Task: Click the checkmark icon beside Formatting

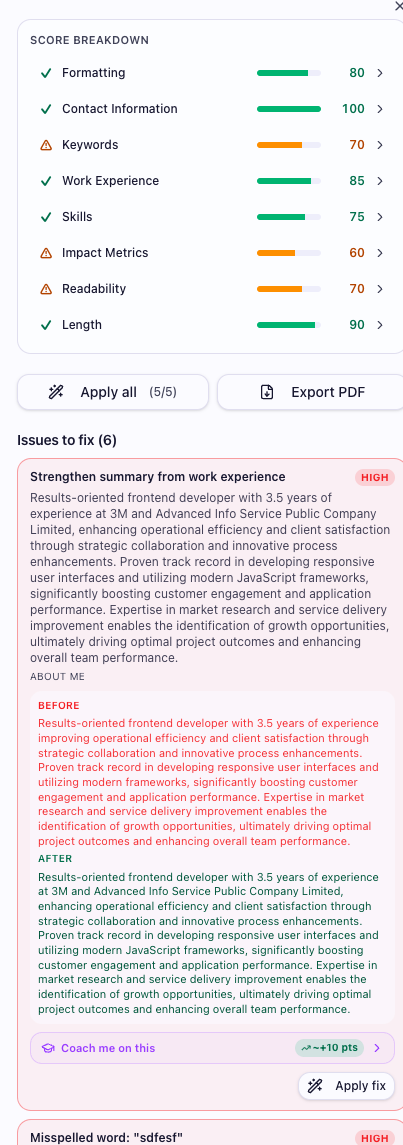Action: pos(46,73)
